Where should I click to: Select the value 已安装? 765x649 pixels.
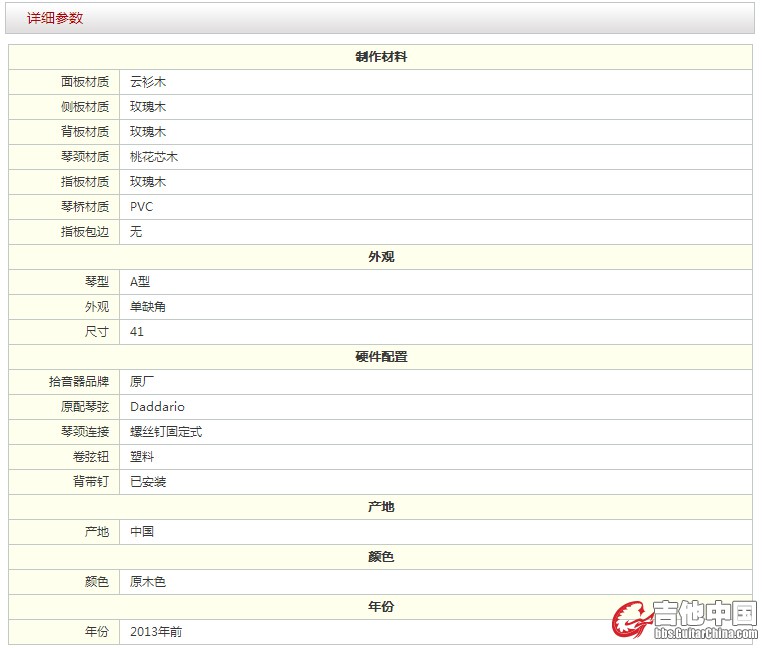pos(148,482)
